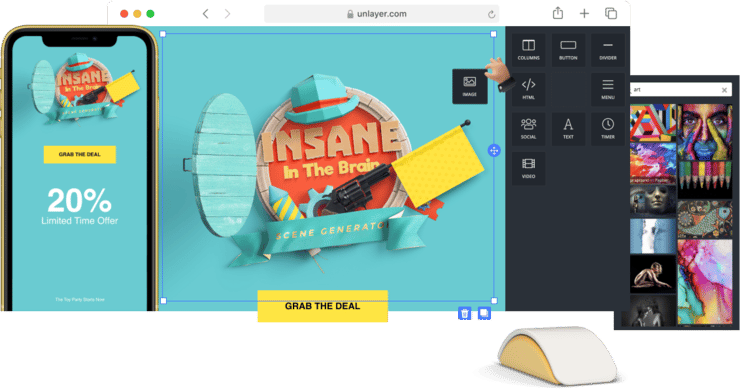Select the Button content block

click(x=568, y=50)
